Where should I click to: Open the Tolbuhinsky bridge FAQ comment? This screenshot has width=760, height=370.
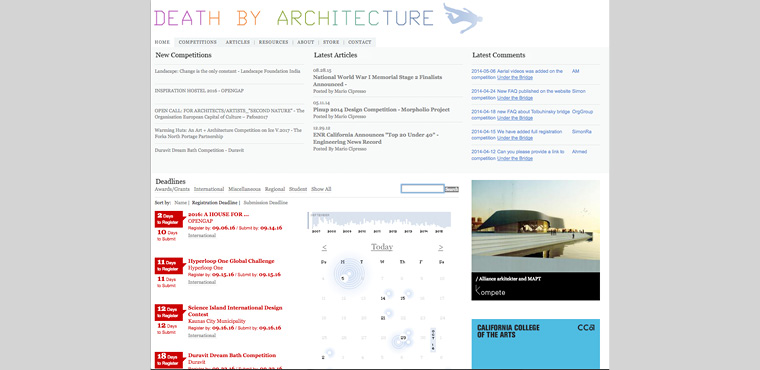tap(521, 115)
